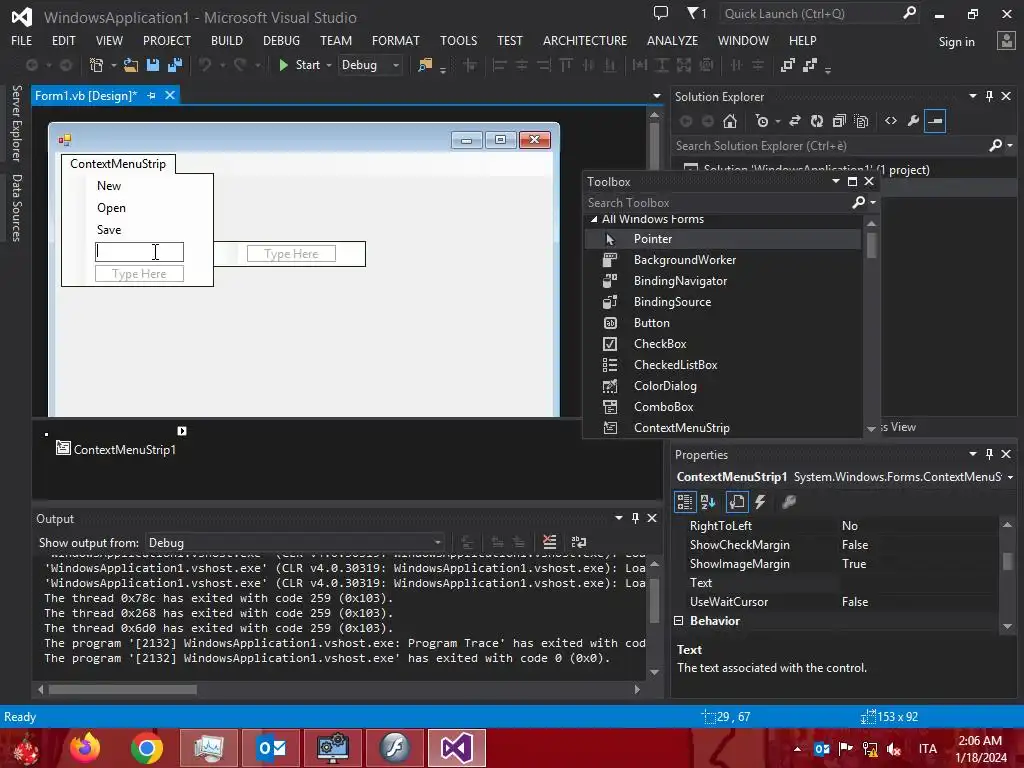Click the Clear All icon in Output panel

click(x=550, y=542)
